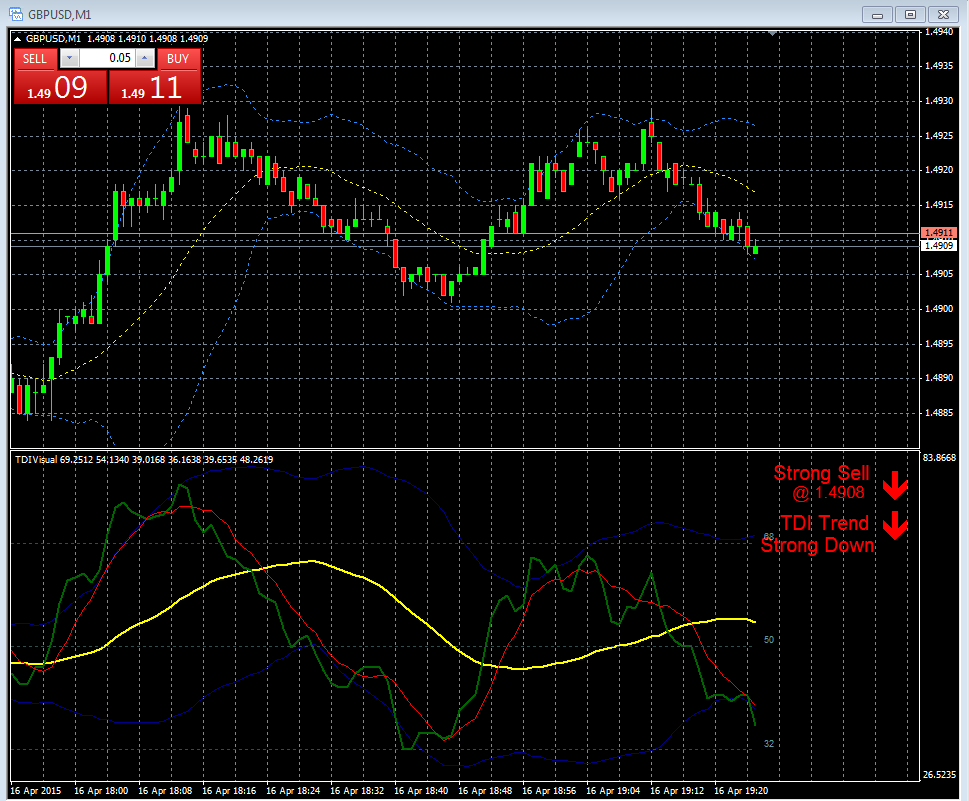Click the red arrow beside Strong Sell
The width and height of the screenshot is (969, 801).
tap(895, 485)
